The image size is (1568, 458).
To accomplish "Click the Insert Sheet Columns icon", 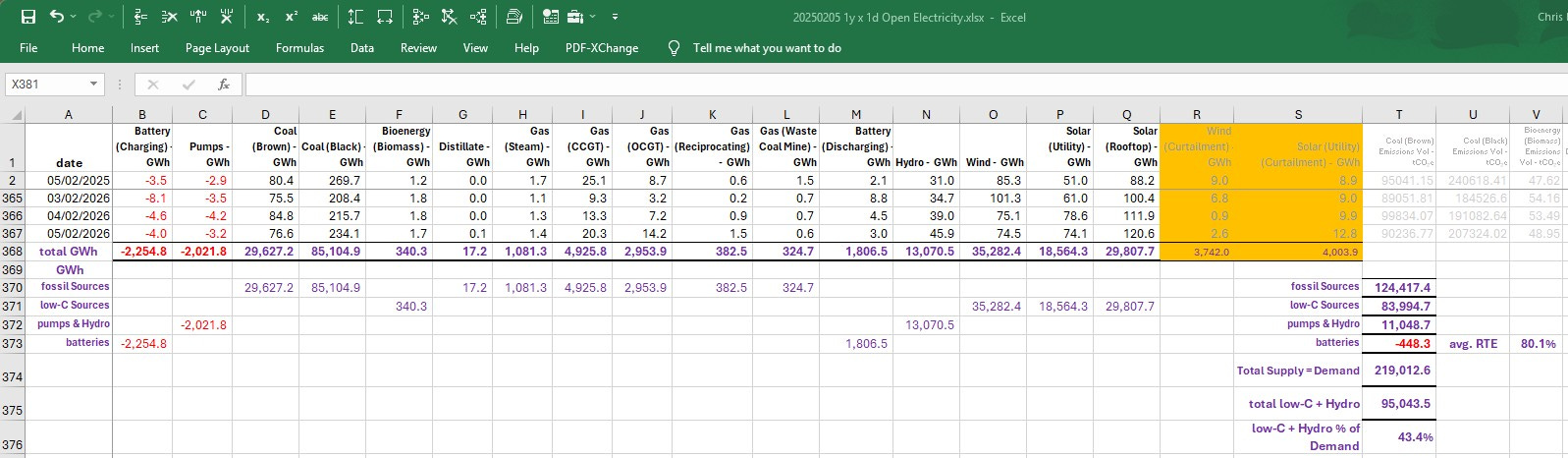I will [x=198, y=17].
